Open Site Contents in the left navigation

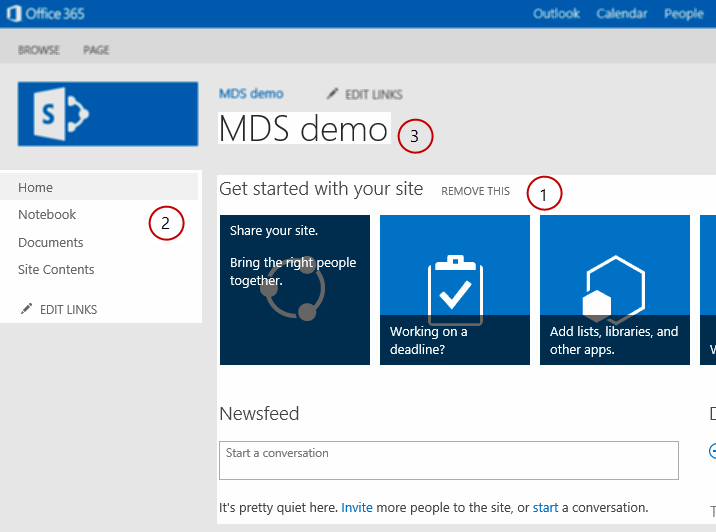click(x=56, y=269)
